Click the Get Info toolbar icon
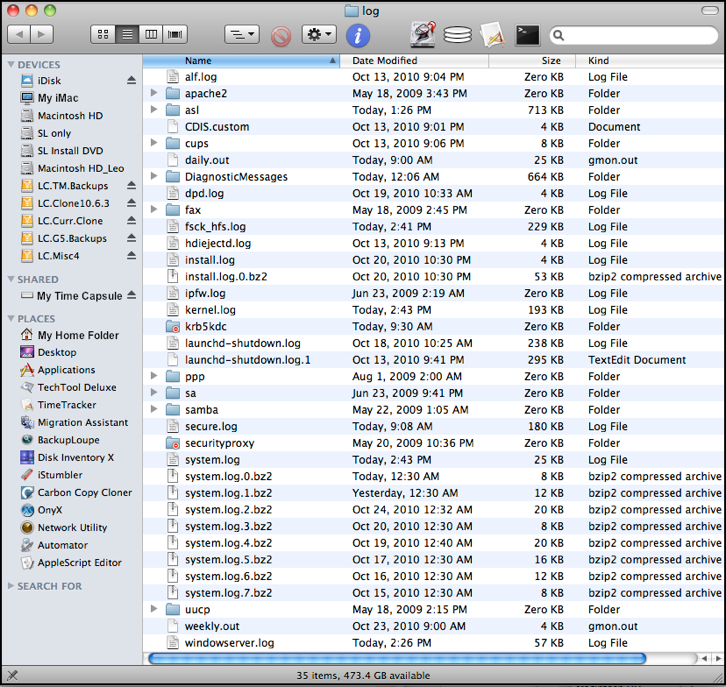726x687 pixels. (x=358, y=35)
